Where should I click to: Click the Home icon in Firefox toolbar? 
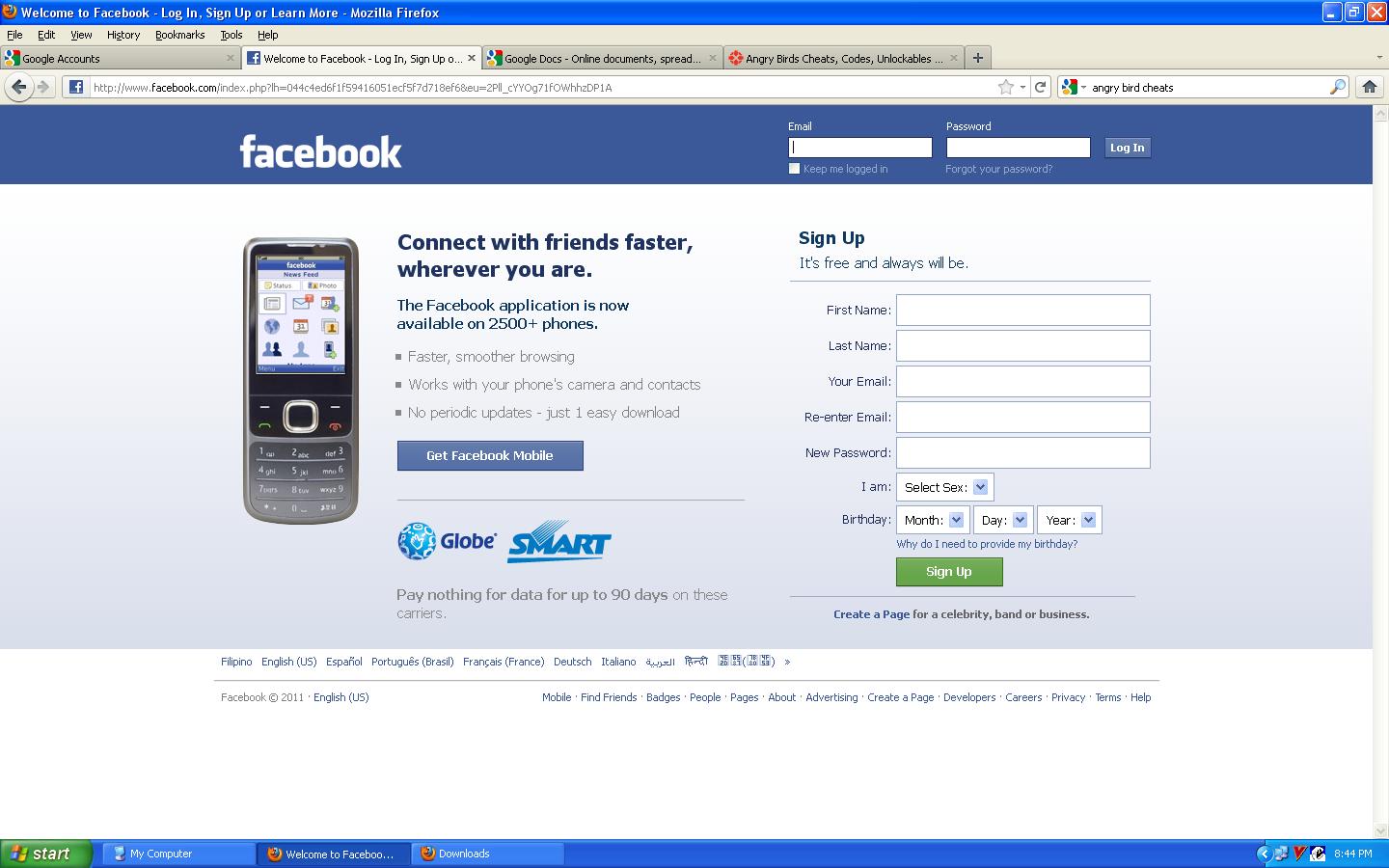(1369, 87)
